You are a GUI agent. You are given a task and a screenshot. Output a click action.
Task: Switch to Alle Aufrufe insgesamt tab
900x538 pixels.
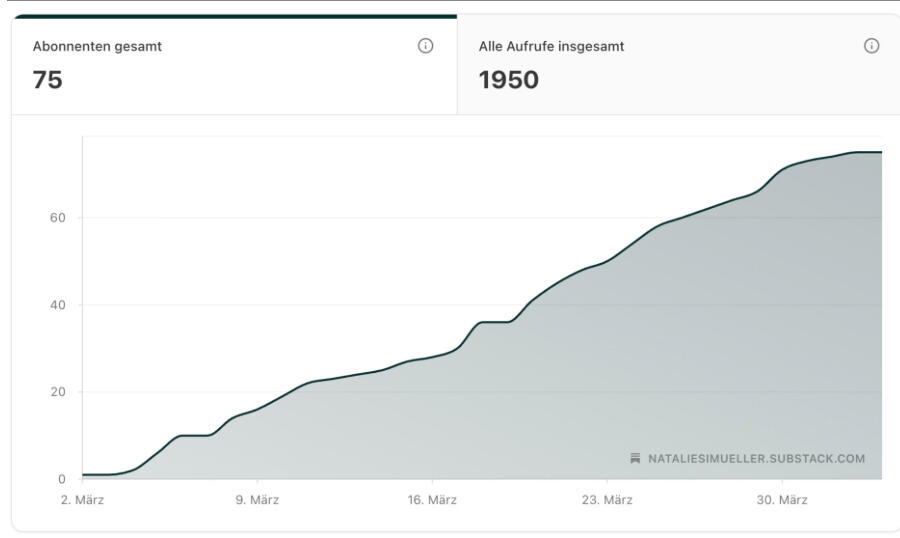678,65
